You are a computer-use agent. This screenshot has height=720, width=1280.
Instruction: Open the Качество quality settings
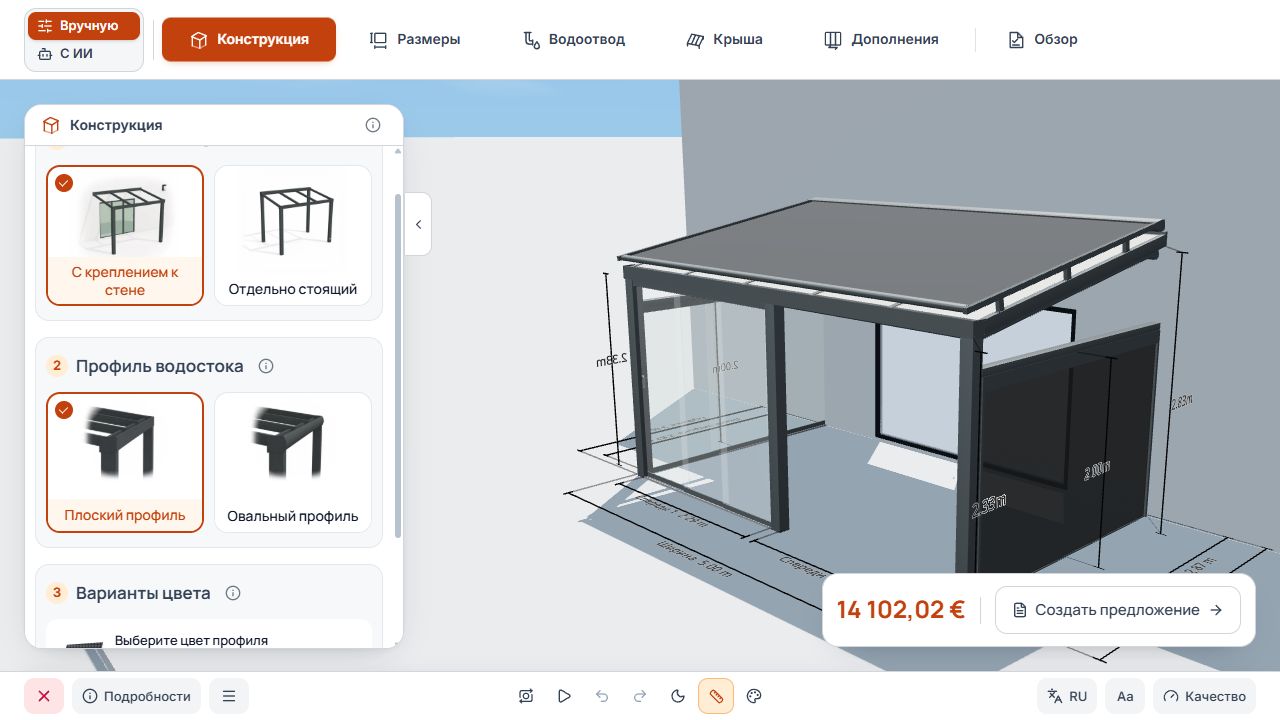point(1205,696)
